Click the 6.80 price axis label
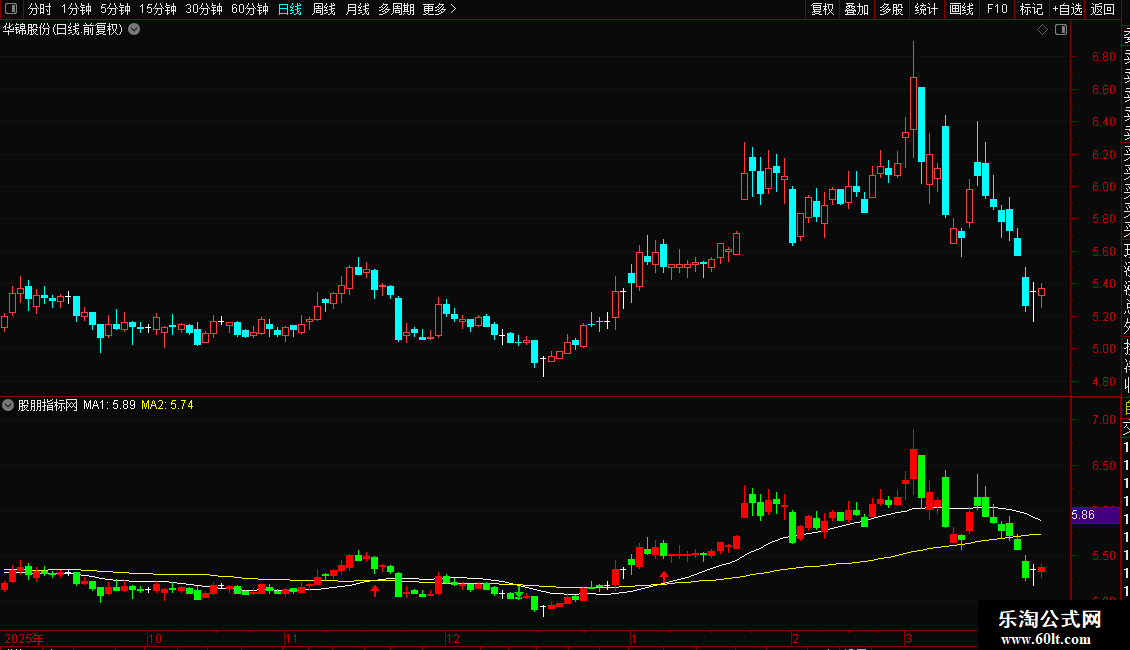 (1103, 57)
